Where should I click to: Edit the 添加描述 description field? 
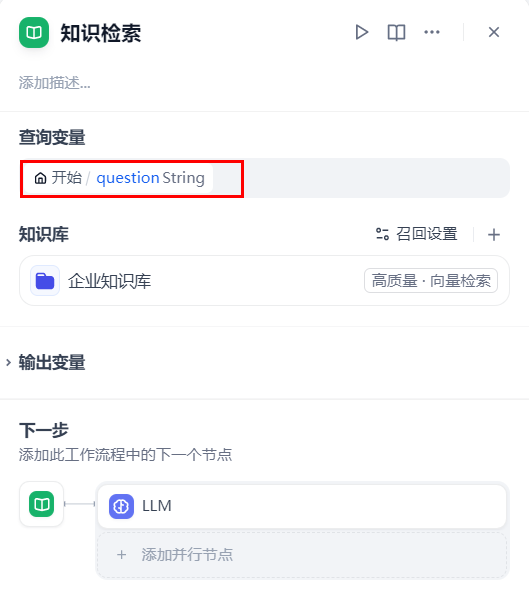55,83
